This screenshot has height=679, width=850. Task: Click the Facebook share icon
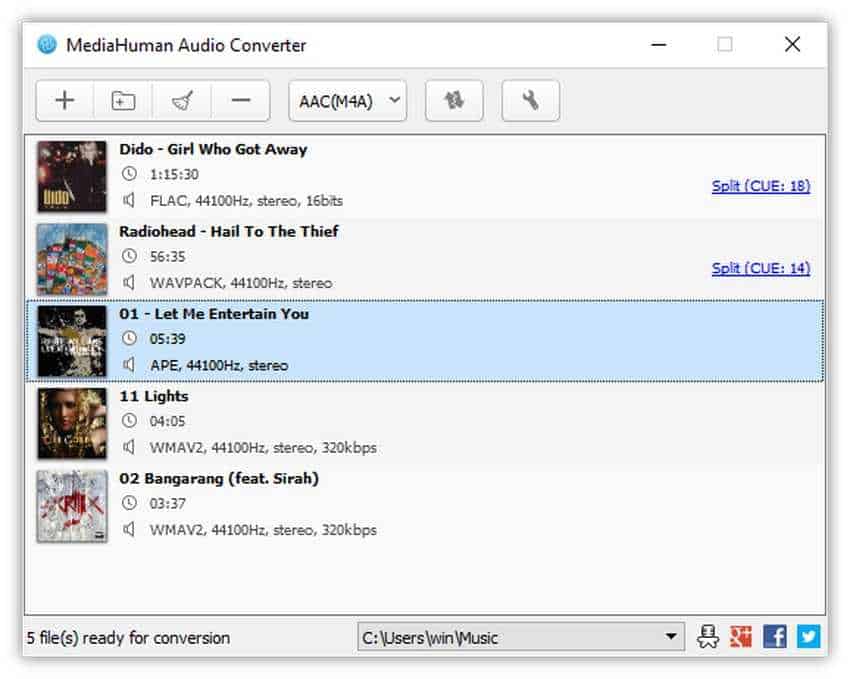click(775, 637)
